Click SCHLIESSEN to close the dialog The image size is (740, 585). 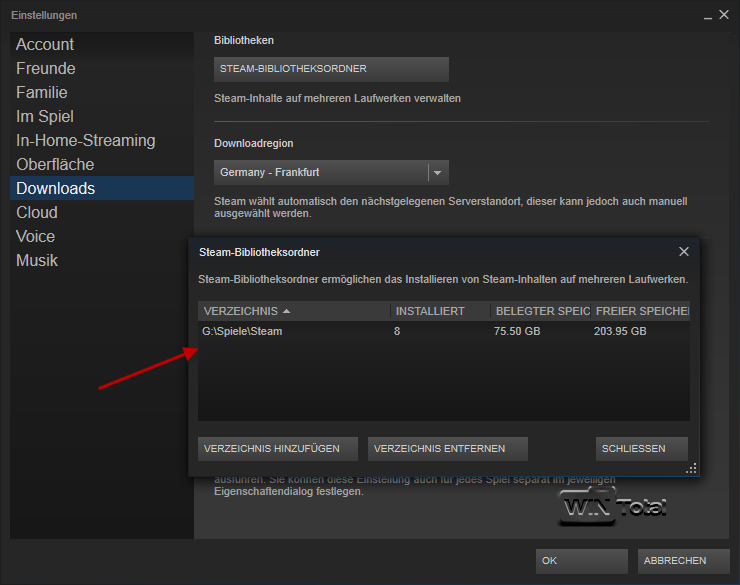coord(642,449)
